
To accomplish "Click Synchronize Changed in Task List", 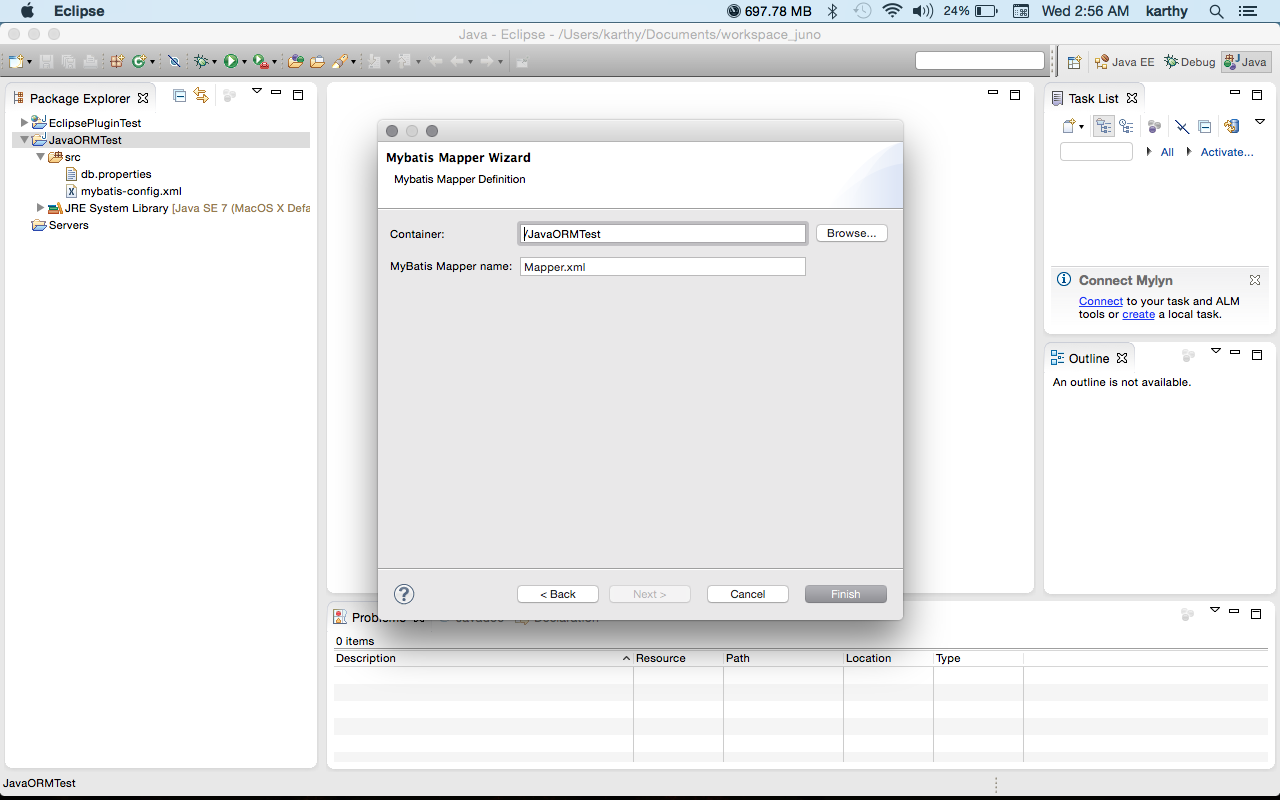I will (1231, 126).
